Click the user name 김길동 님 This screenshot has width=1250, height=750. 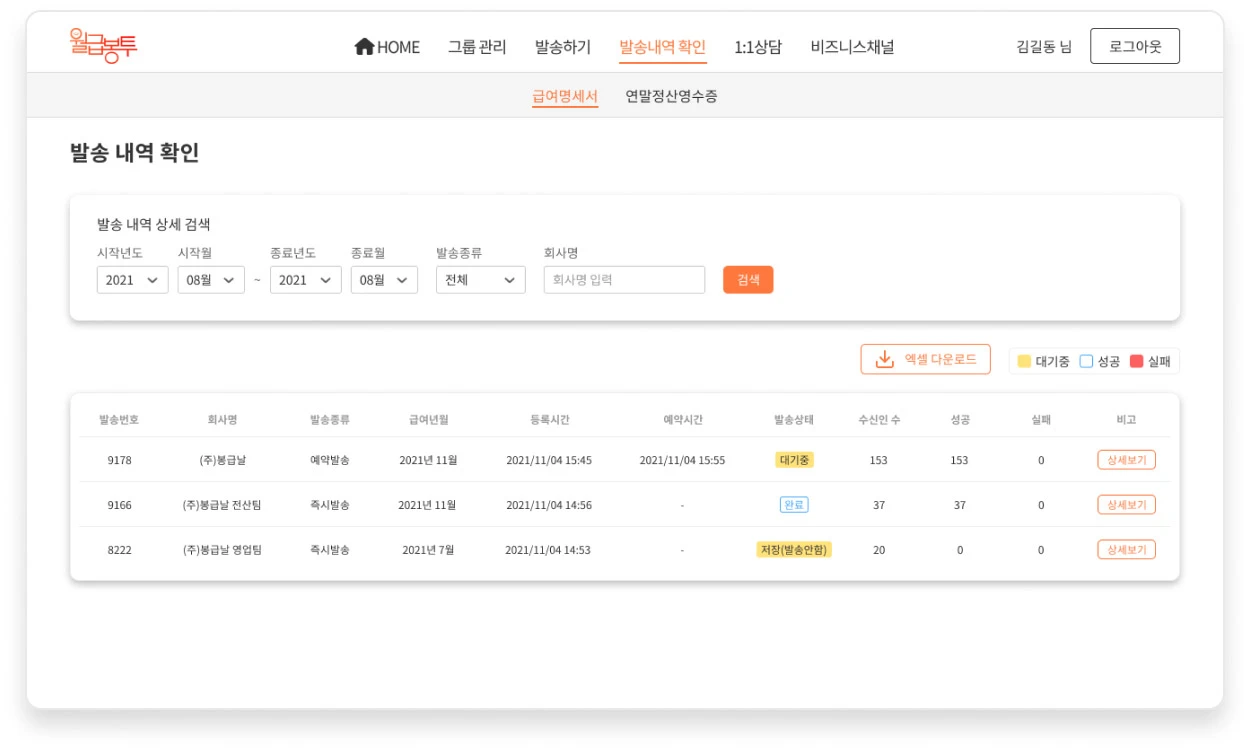(1044, 47)
